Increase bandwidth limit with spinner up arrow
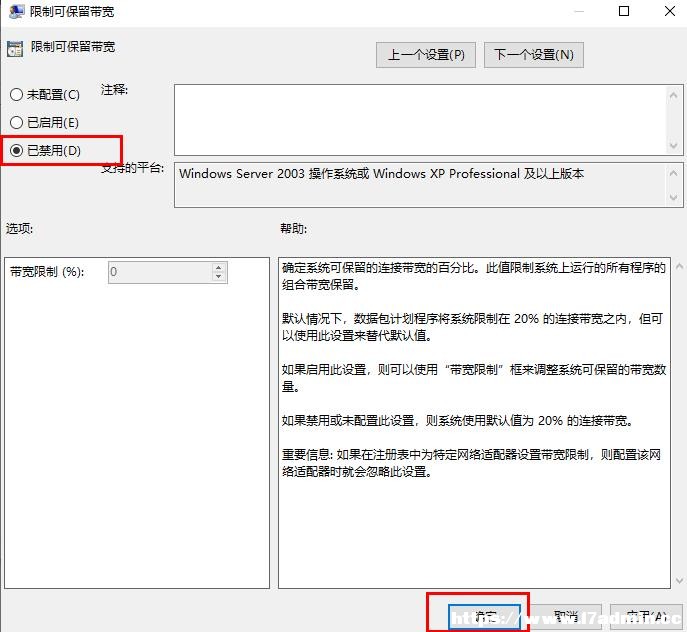Image resolution: width=687 pixels, height=632 pixels. (x=219, y=267)
